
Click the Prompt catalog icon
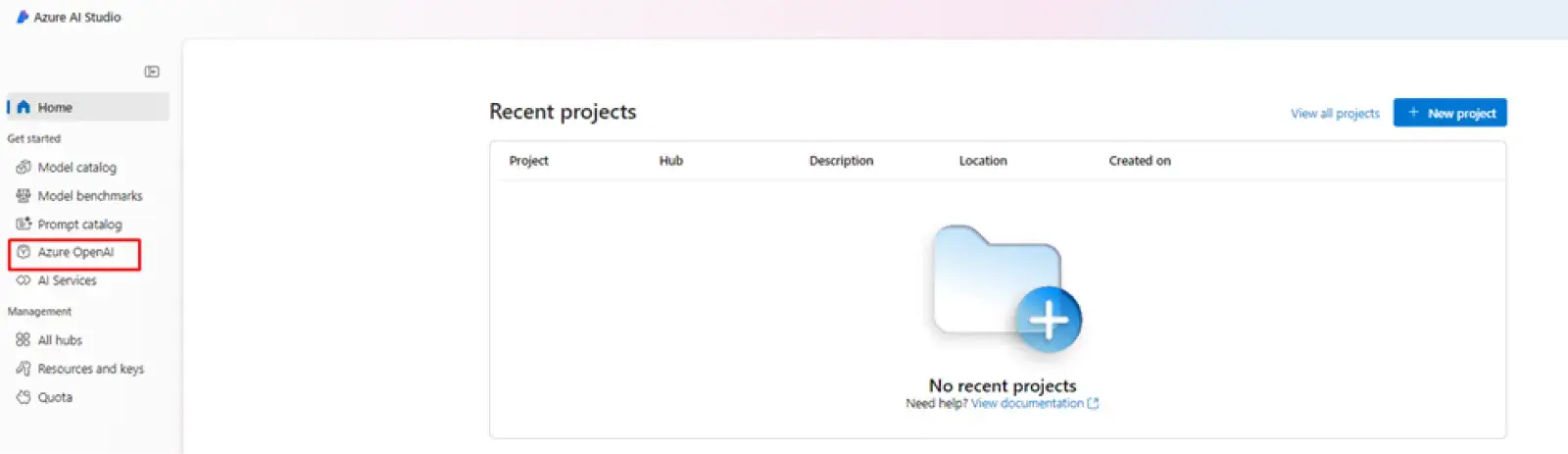point(24,224)
